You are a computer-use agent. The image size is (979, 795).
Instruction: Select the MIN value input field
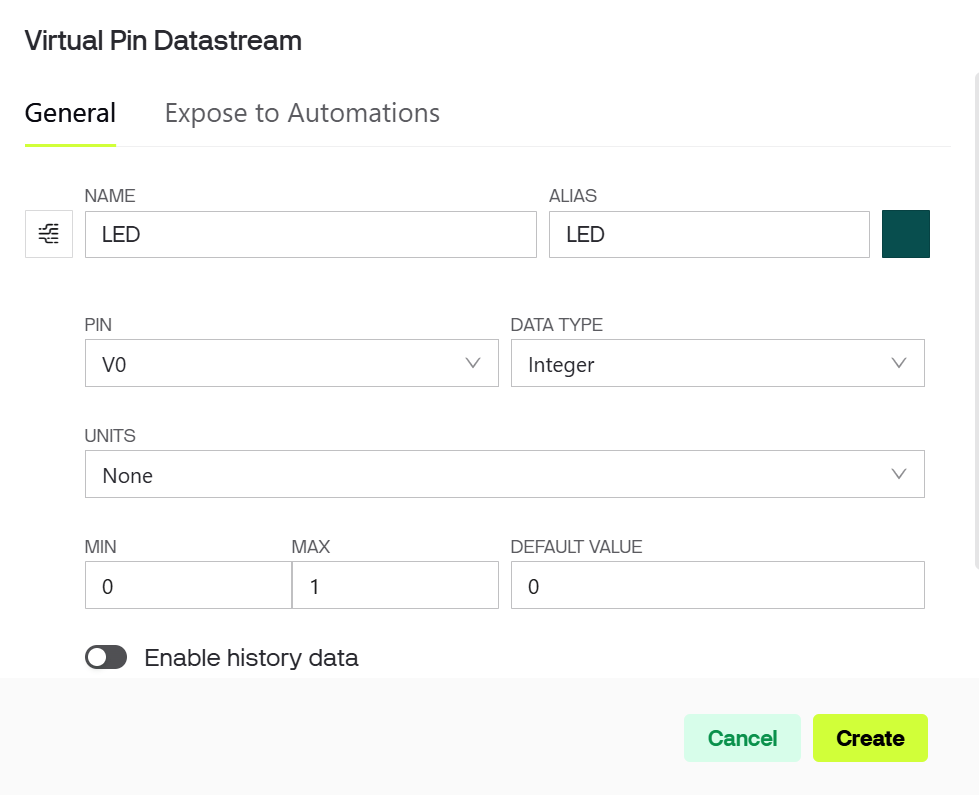(188, 586)
